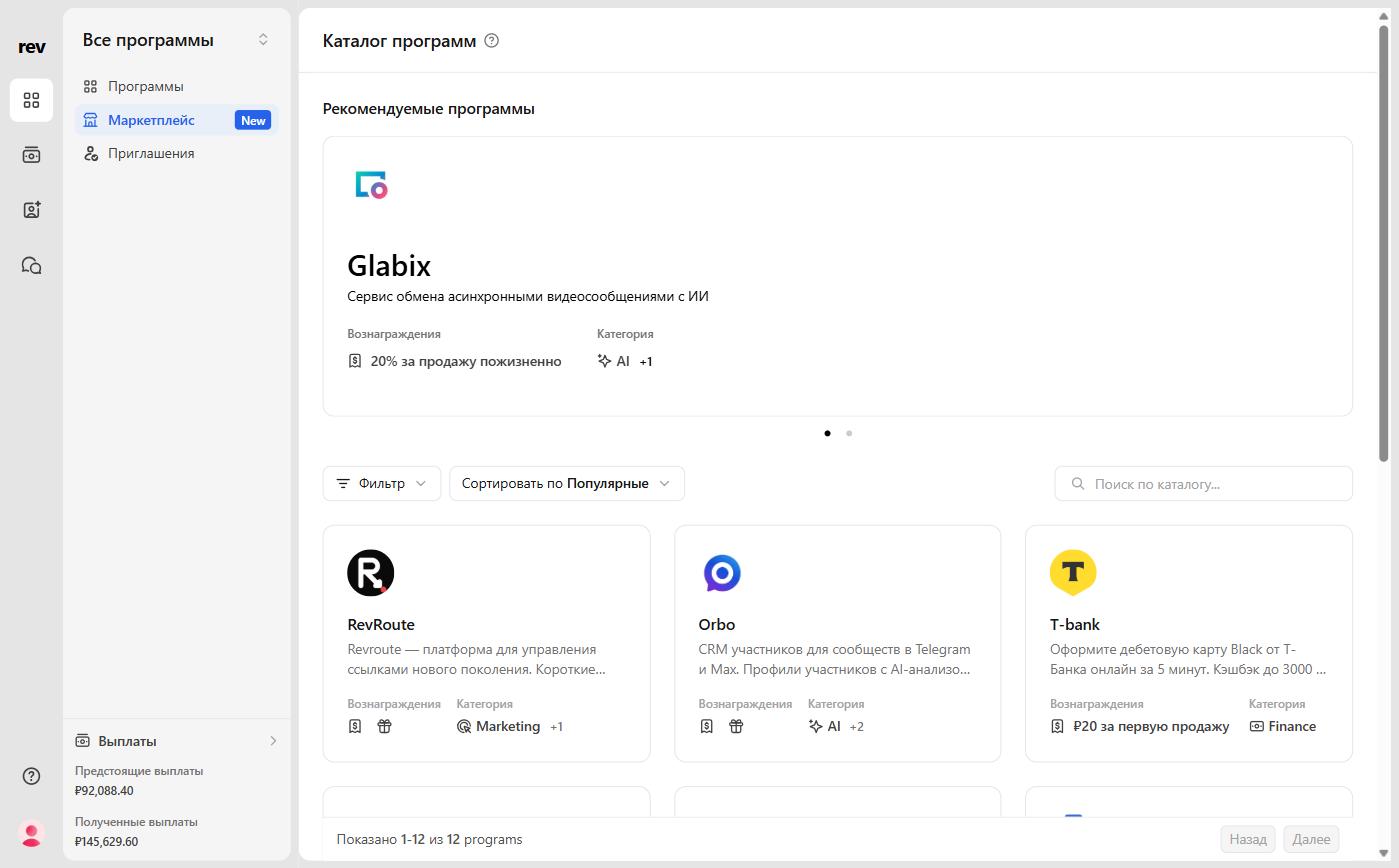
Task: Click +1 categories on Glabix card
Action: click(x=646, y=362)
